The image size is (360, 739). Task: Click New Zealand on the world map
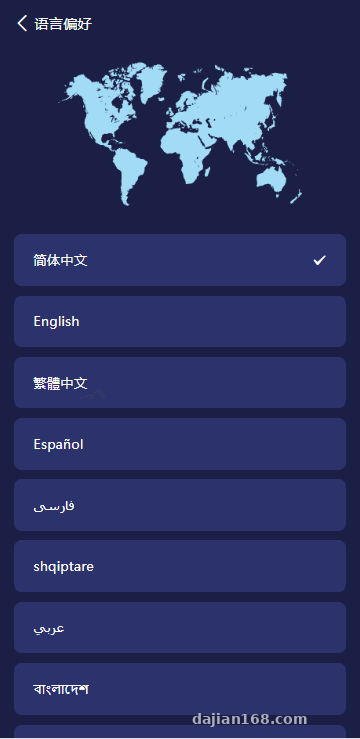tap(296, 197)
